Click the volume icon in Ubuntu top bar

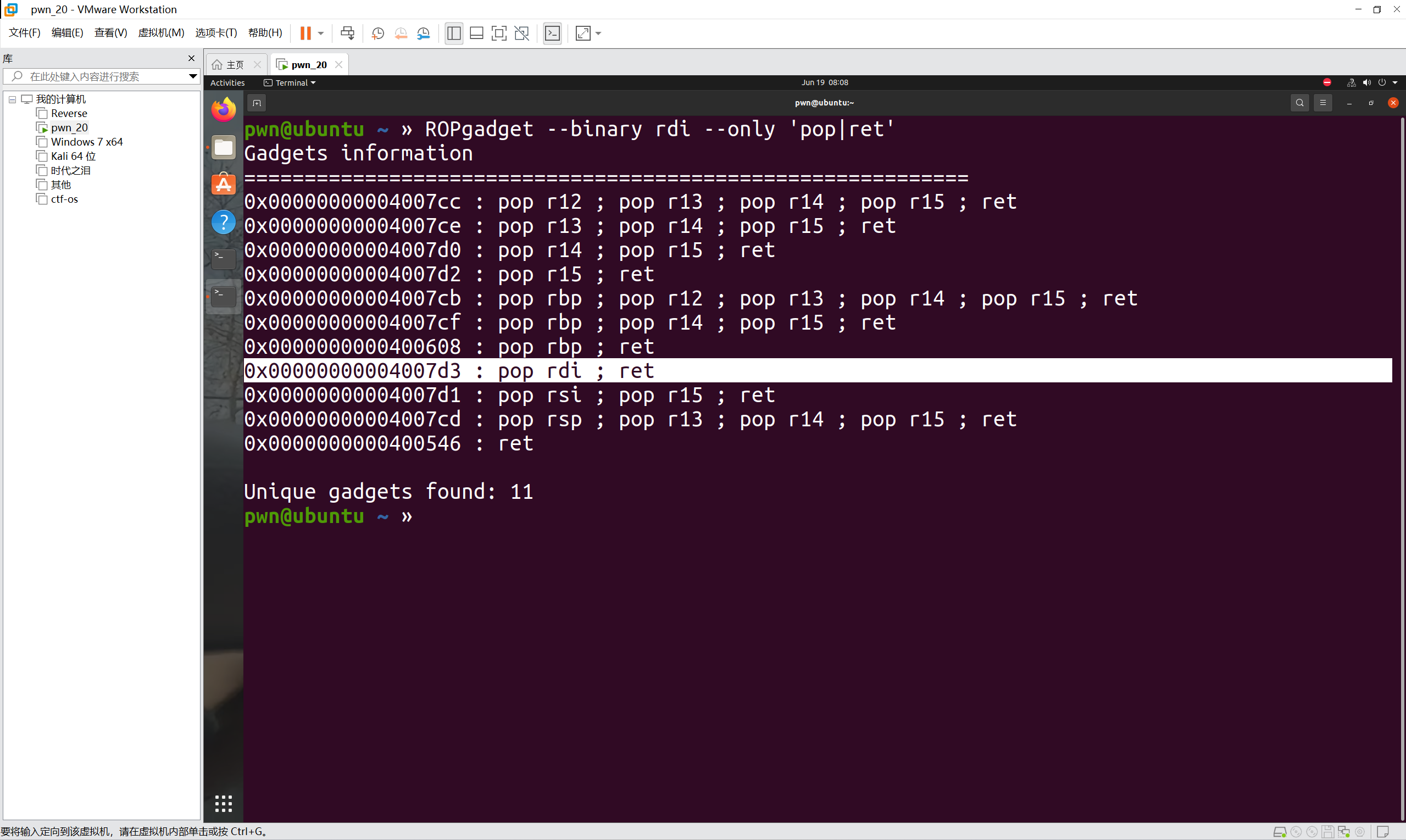(x=1366, y=82)
